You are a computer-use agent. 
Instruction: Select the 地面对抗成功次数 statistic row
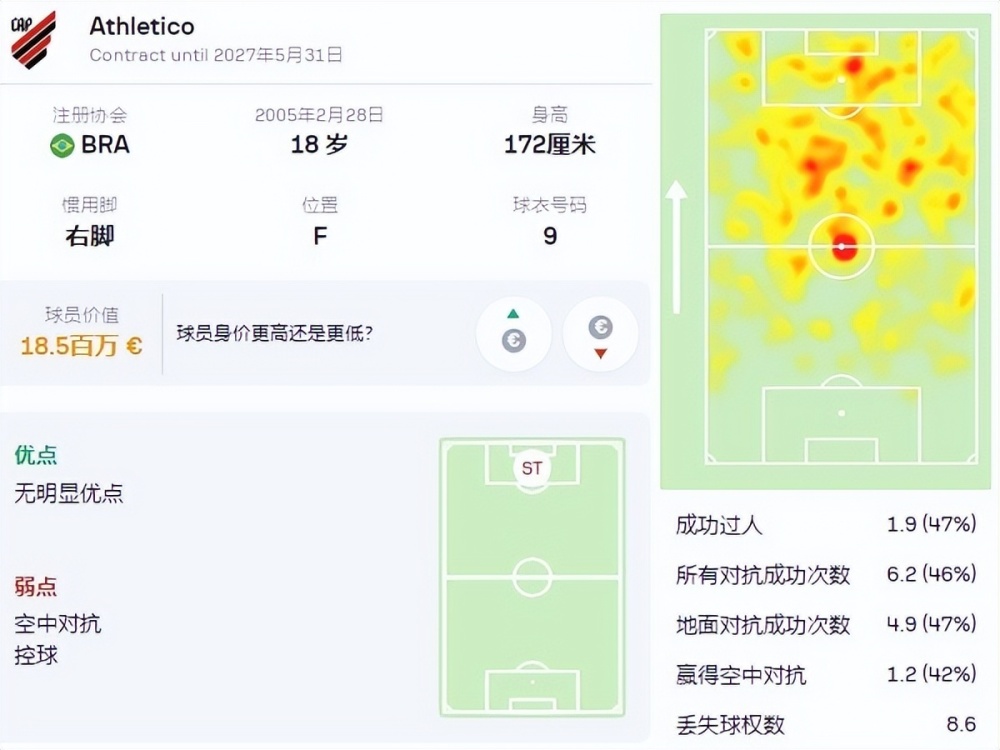(826, 624)
